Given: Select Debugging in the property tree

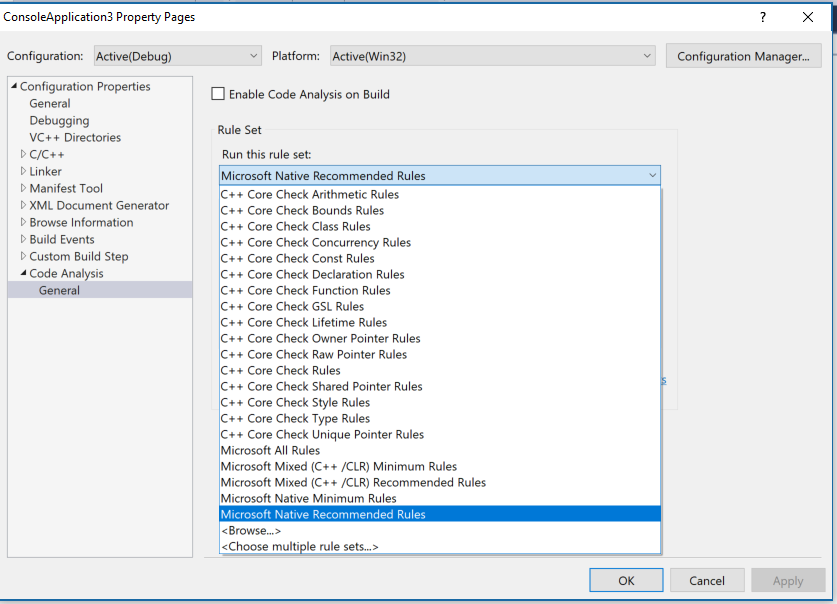Looking at the screenshot, I should click(x=59, y=120).
